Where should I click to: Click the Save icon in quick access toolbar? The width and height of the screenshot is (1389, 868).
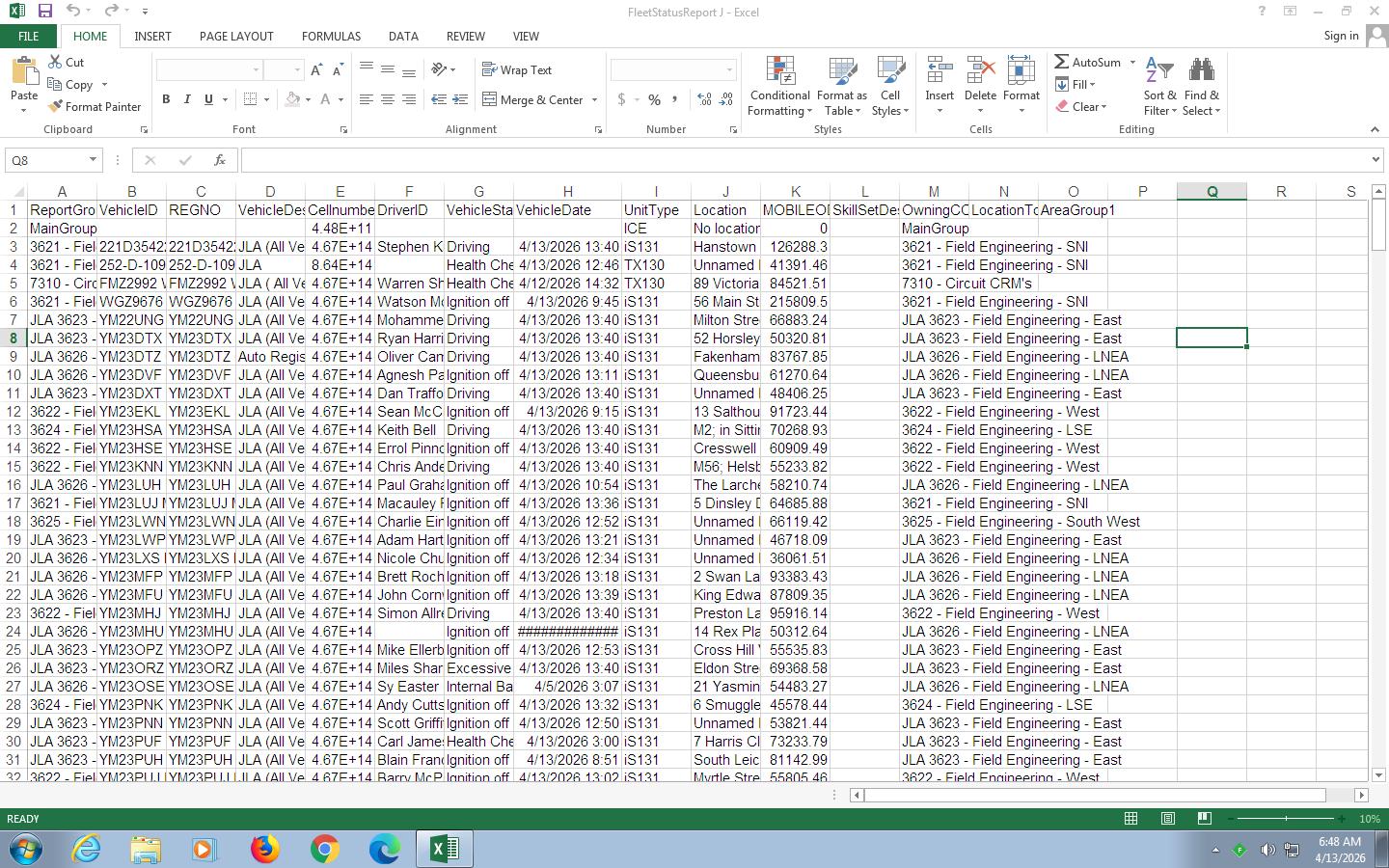coord(44,12)
